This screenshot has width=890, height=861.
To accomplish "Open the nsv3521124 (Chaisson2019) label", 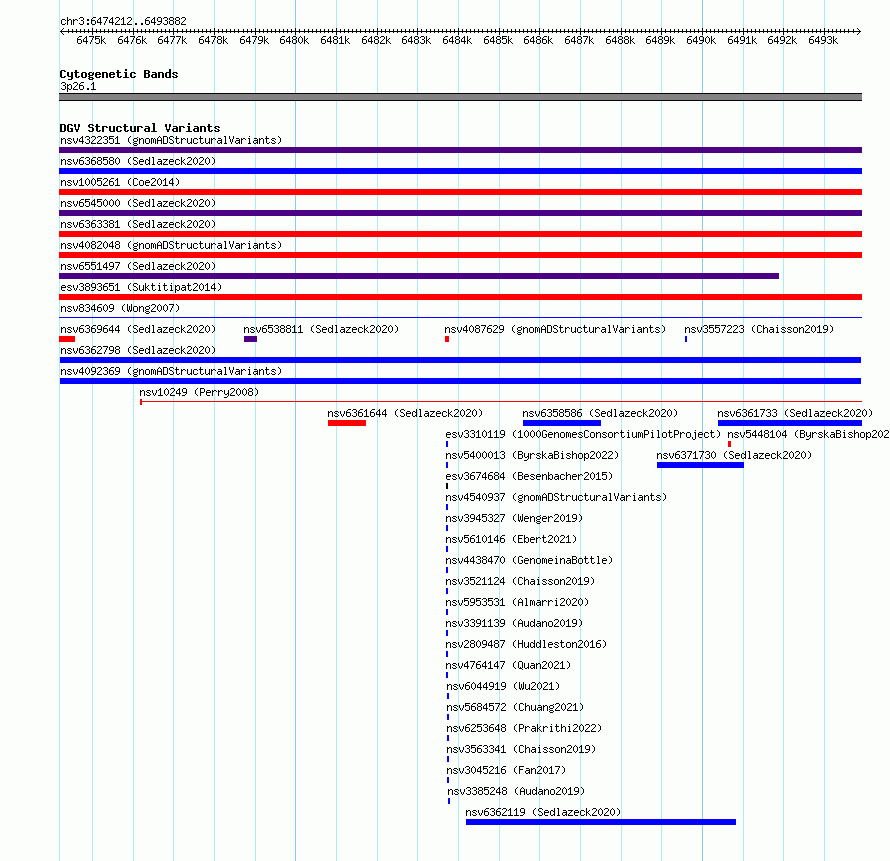I will tap(520, 581).
